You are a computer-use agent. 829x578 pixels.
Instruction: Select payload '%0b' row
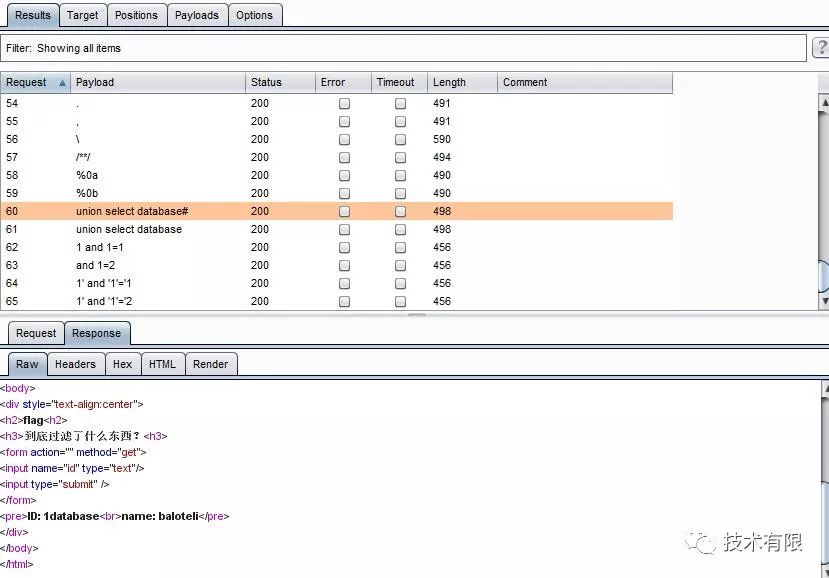pos(336,193)
